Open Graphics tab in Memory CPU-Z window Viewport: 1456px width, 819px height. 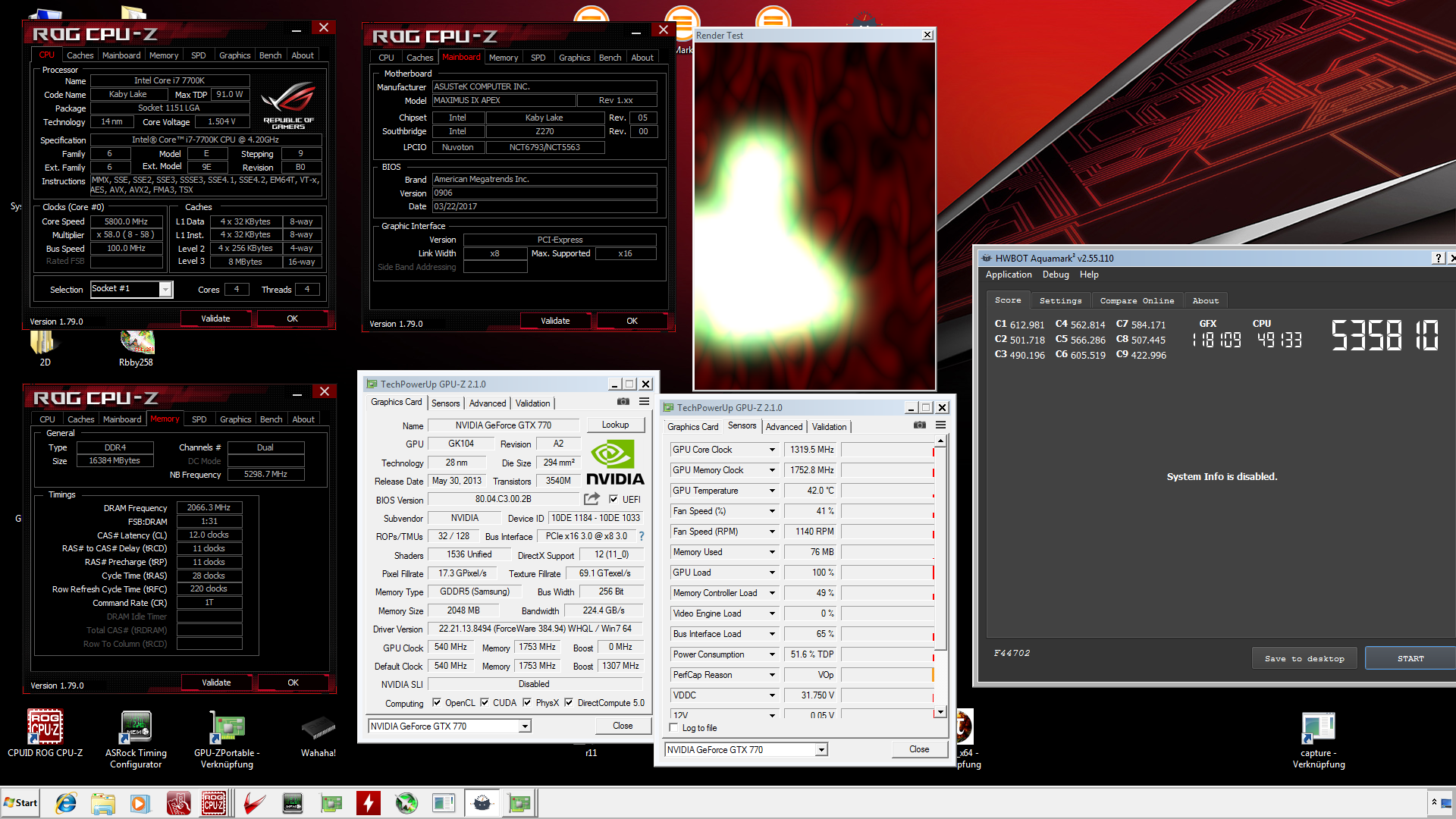point(235,419)
